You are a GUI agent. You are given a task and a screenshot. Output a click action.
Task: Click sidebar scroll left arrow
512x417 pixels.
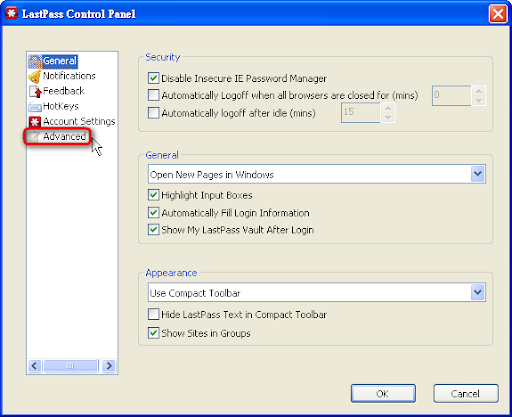pos(34,366)
